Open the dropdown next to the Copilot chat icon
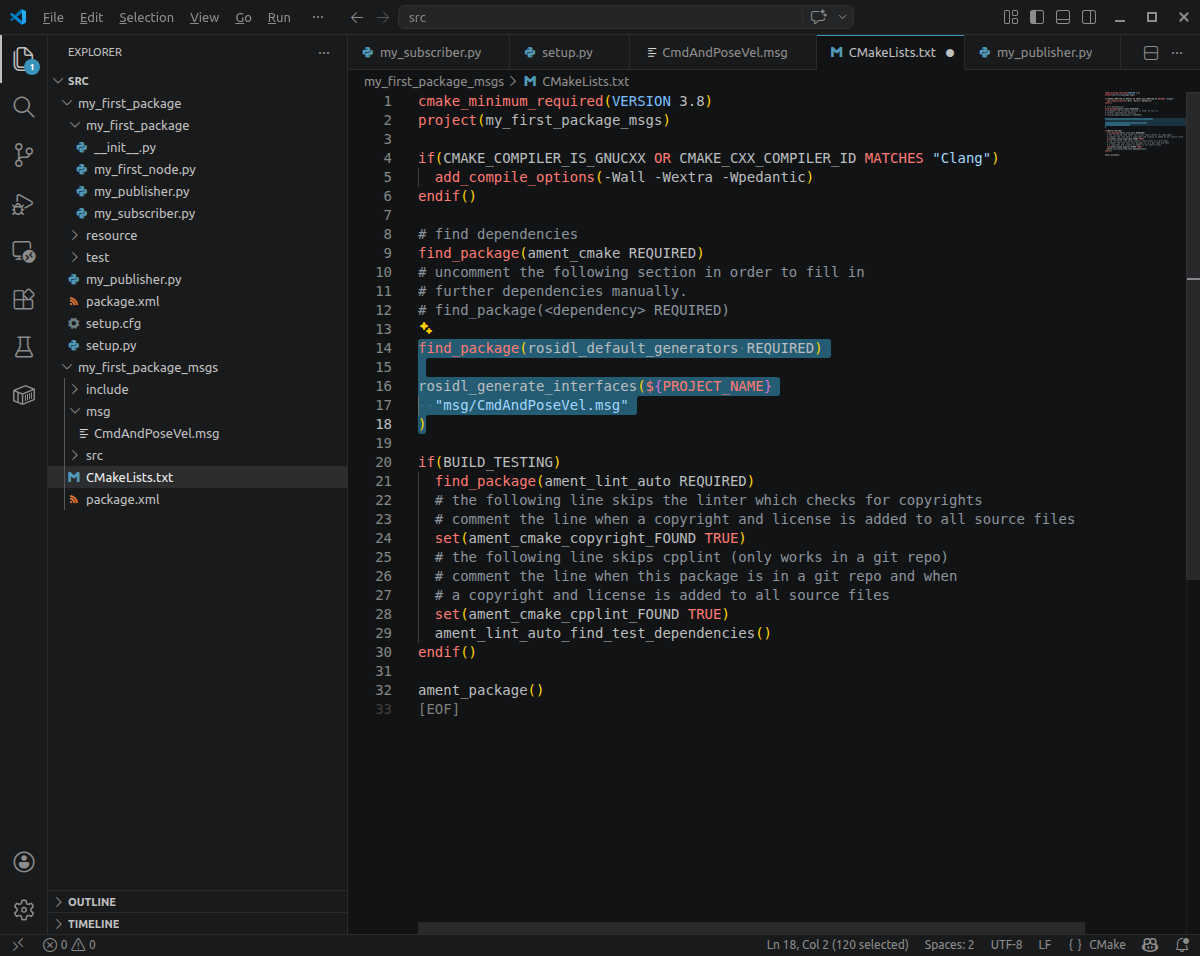 [x=843, y=17]
